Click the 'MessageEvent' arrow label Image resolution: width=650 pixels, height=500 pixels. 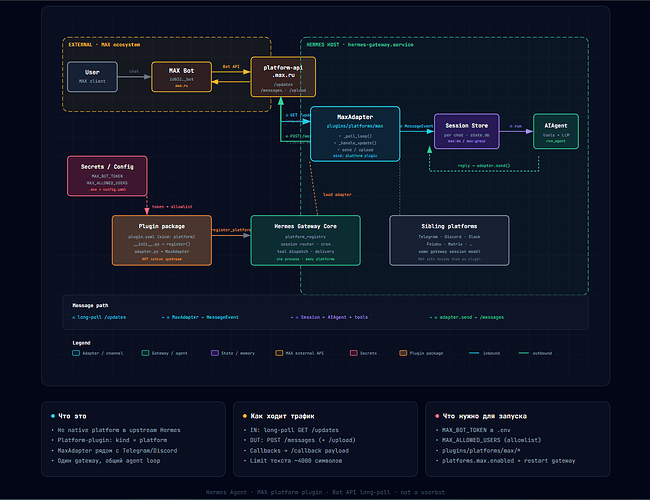[418, 126]
